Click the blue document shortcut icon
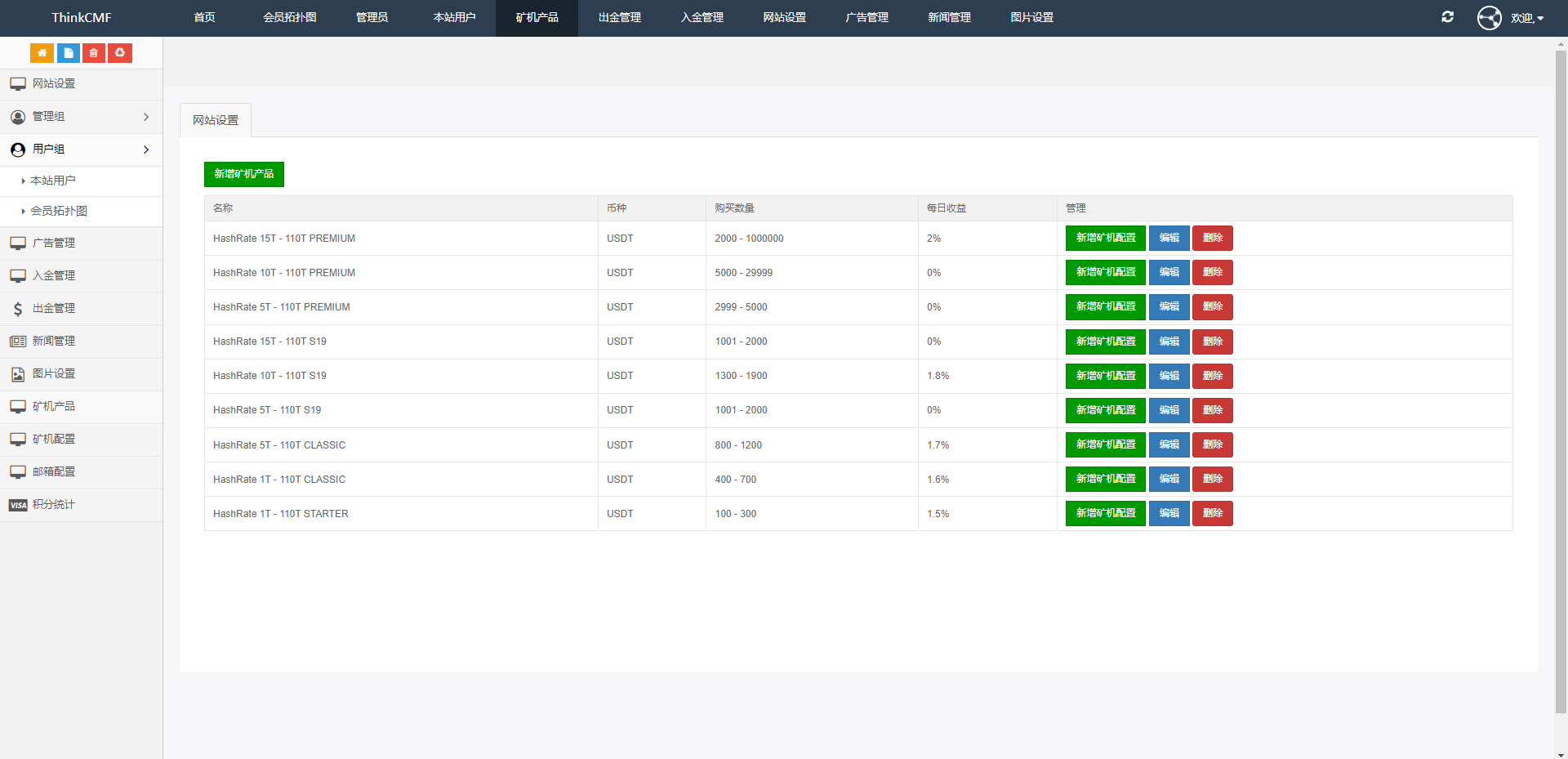Viewport: 1568px width, 759px height. tap(69, 53)
